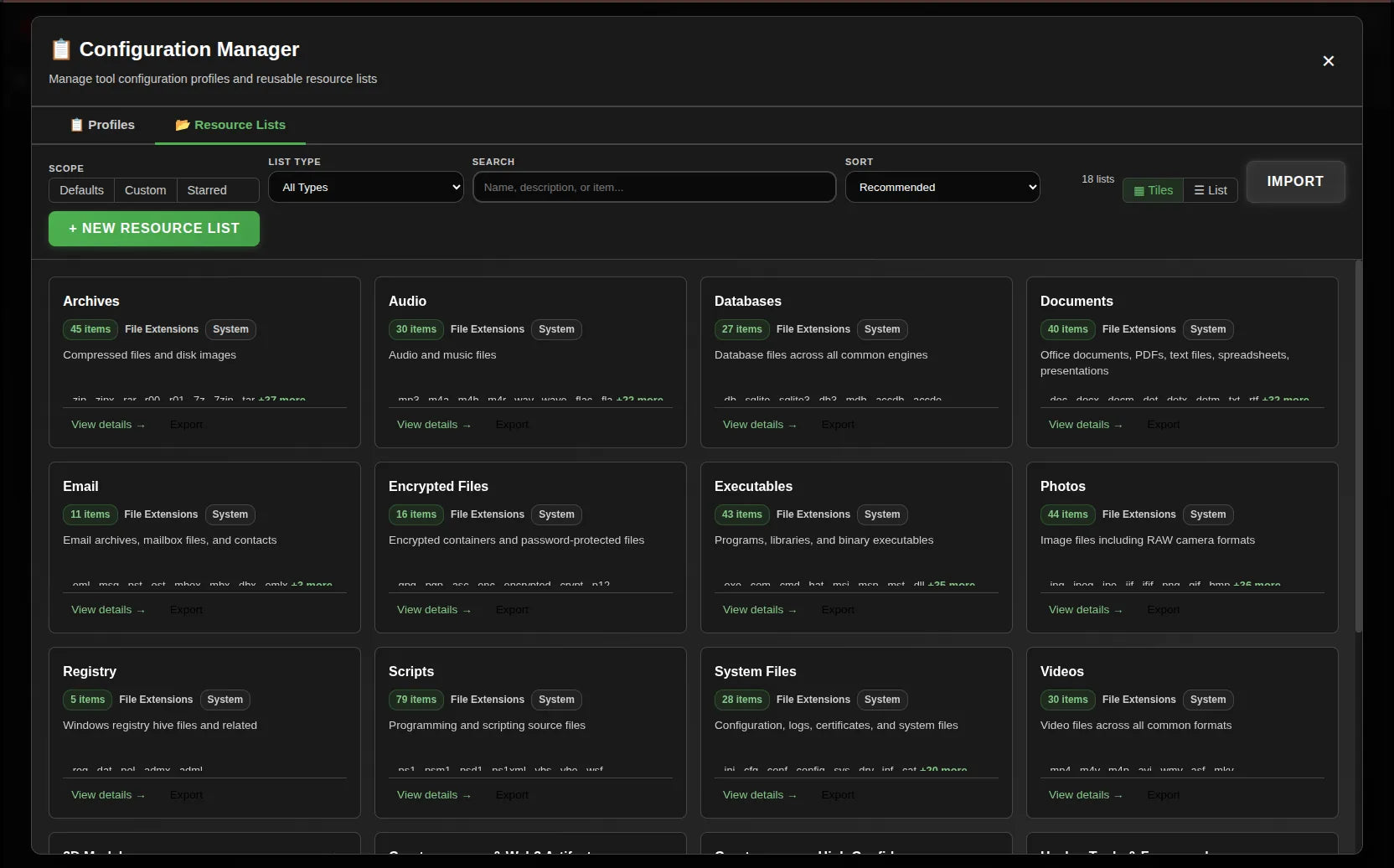The height and width of the screenshot is (868, 1394).
Task: Click the Import button
Action: [x=1295, y=182]
